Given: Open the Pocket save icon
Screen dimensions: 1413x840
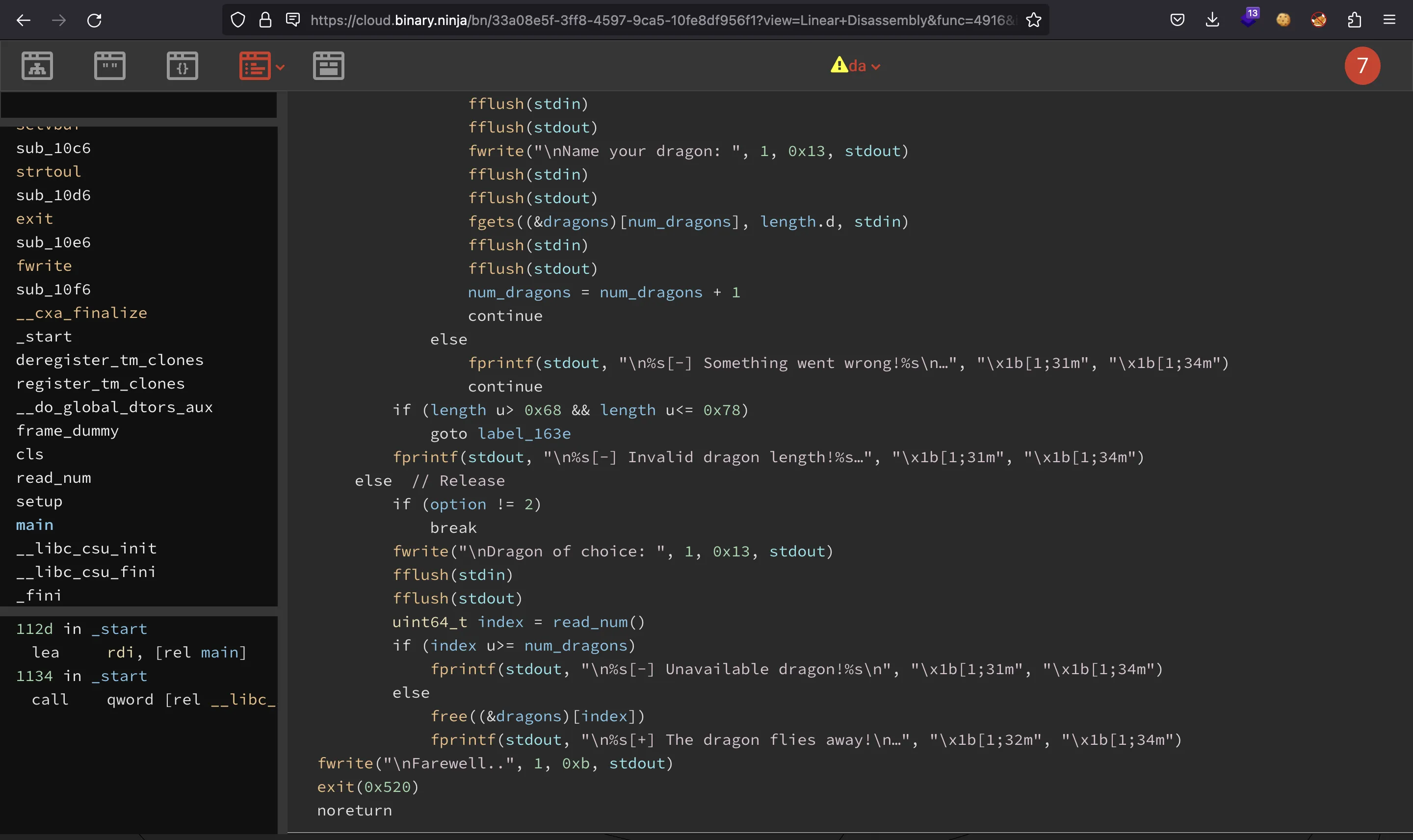Looking at the screenshot, I should [x=1177, y=21].
